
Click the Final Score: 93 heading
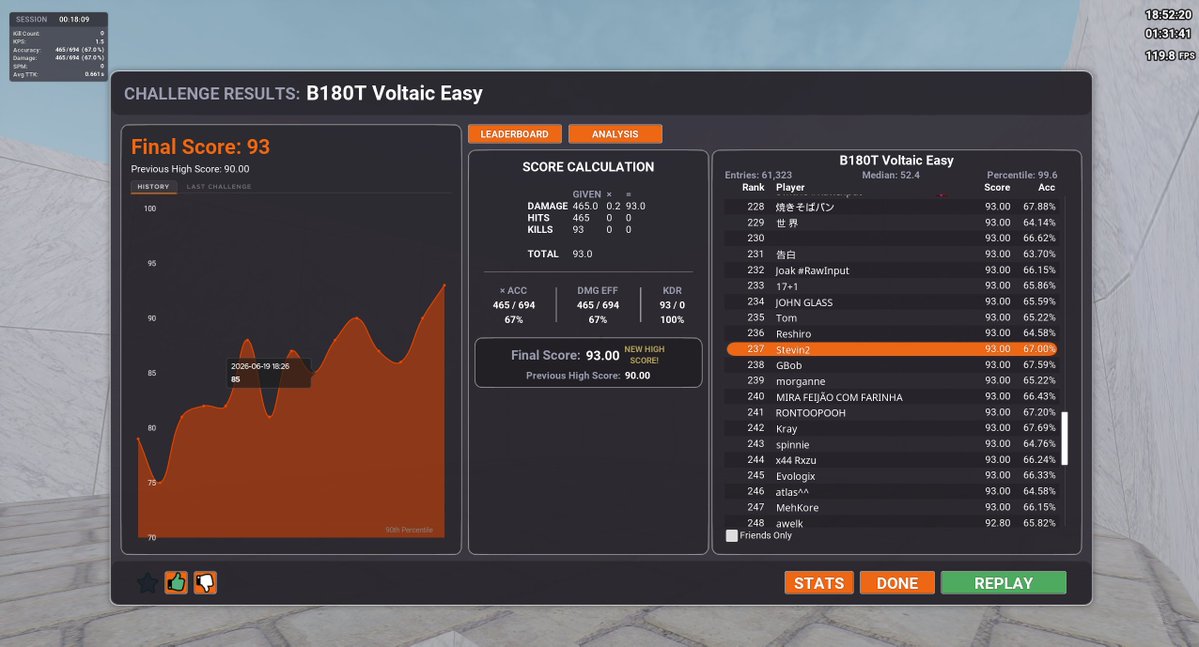pos(200,146)
